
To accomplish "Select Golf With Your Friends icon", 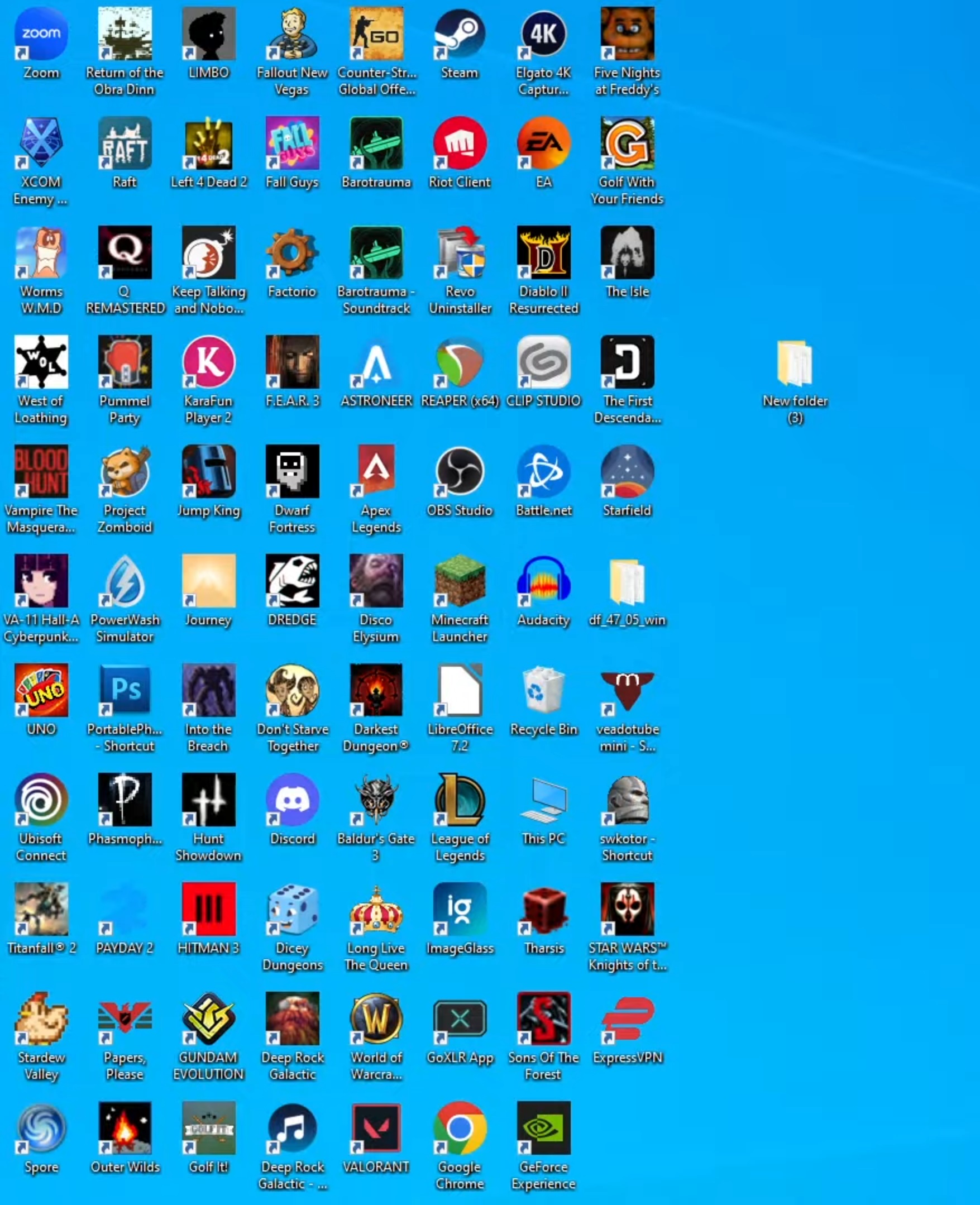I will pos(627,144).
